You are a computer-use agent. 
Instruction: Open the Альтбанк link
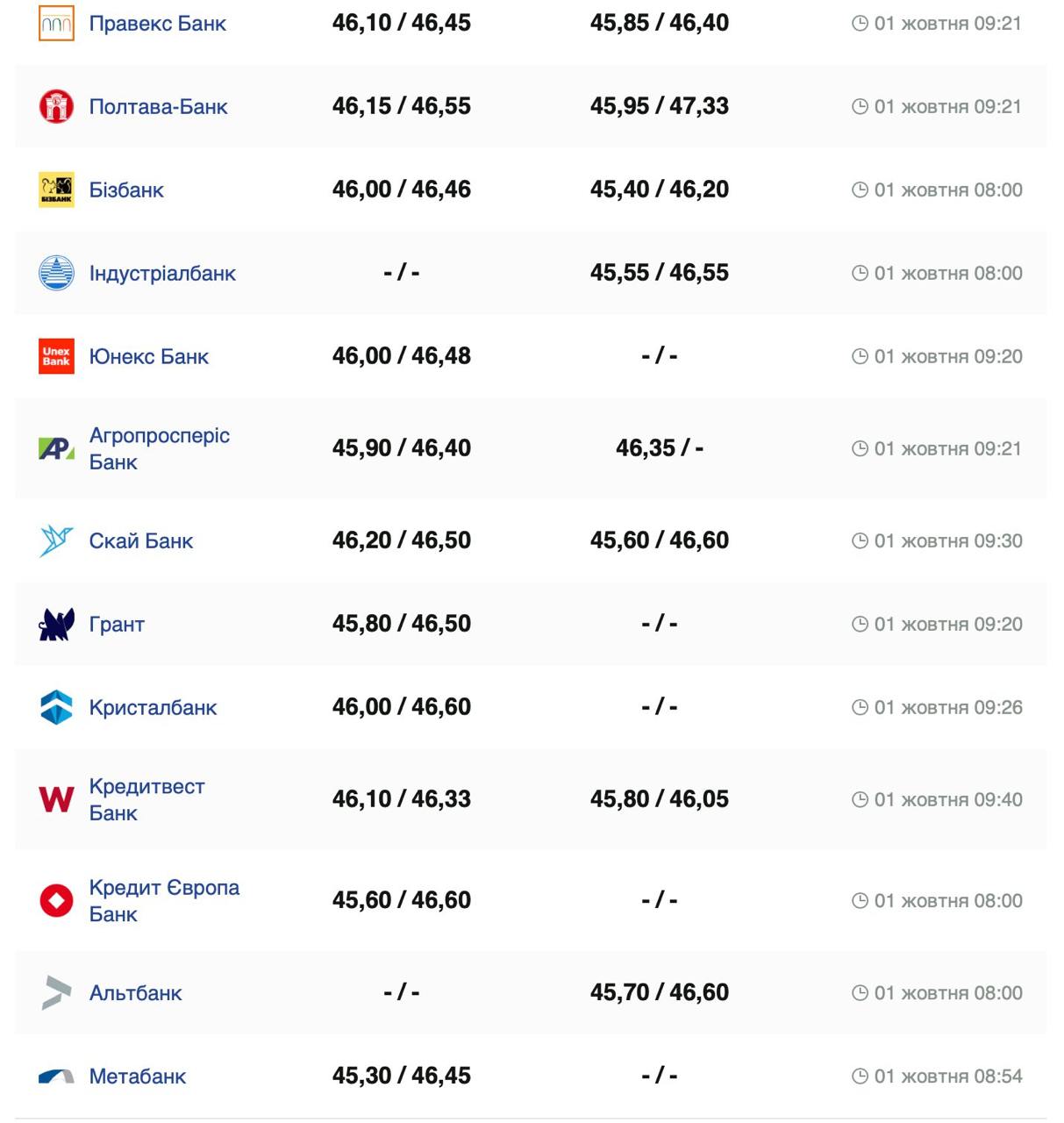coord(135,992)
